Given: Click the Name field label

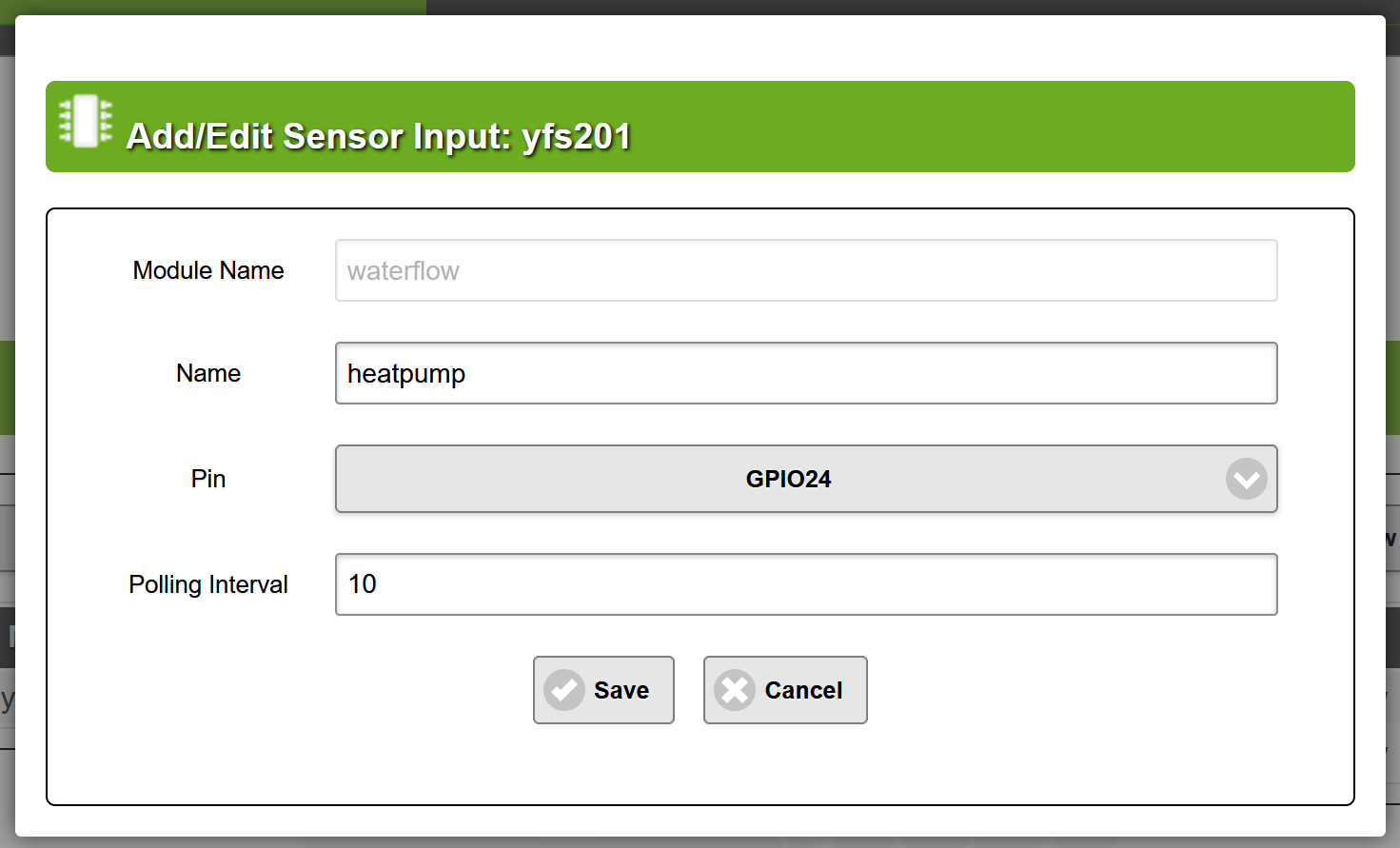Looking at the screenshot, I should [x=208, y=373].
